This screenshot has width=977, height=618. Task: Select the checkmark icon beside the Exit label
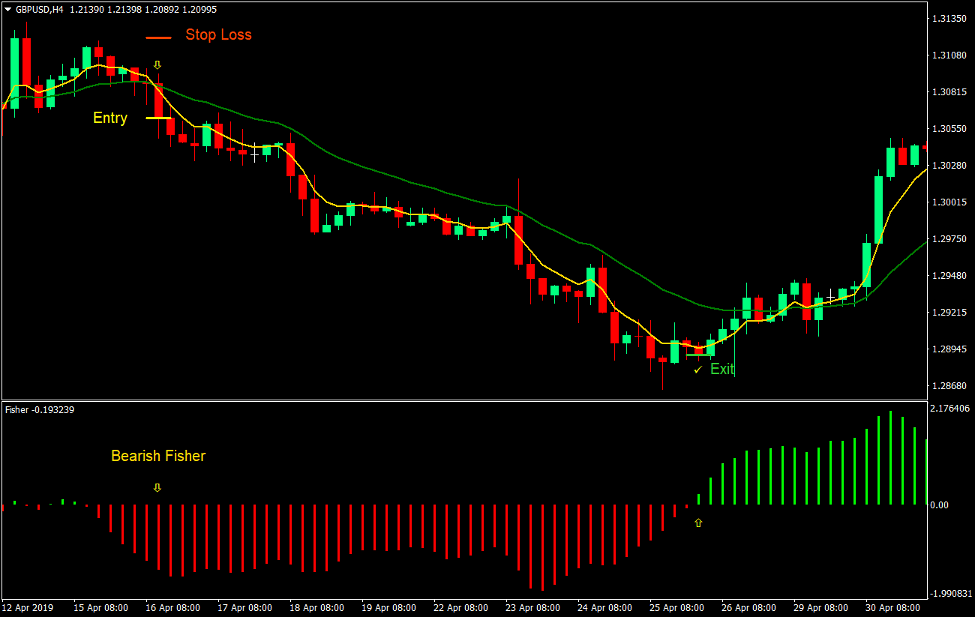[697, 369]
